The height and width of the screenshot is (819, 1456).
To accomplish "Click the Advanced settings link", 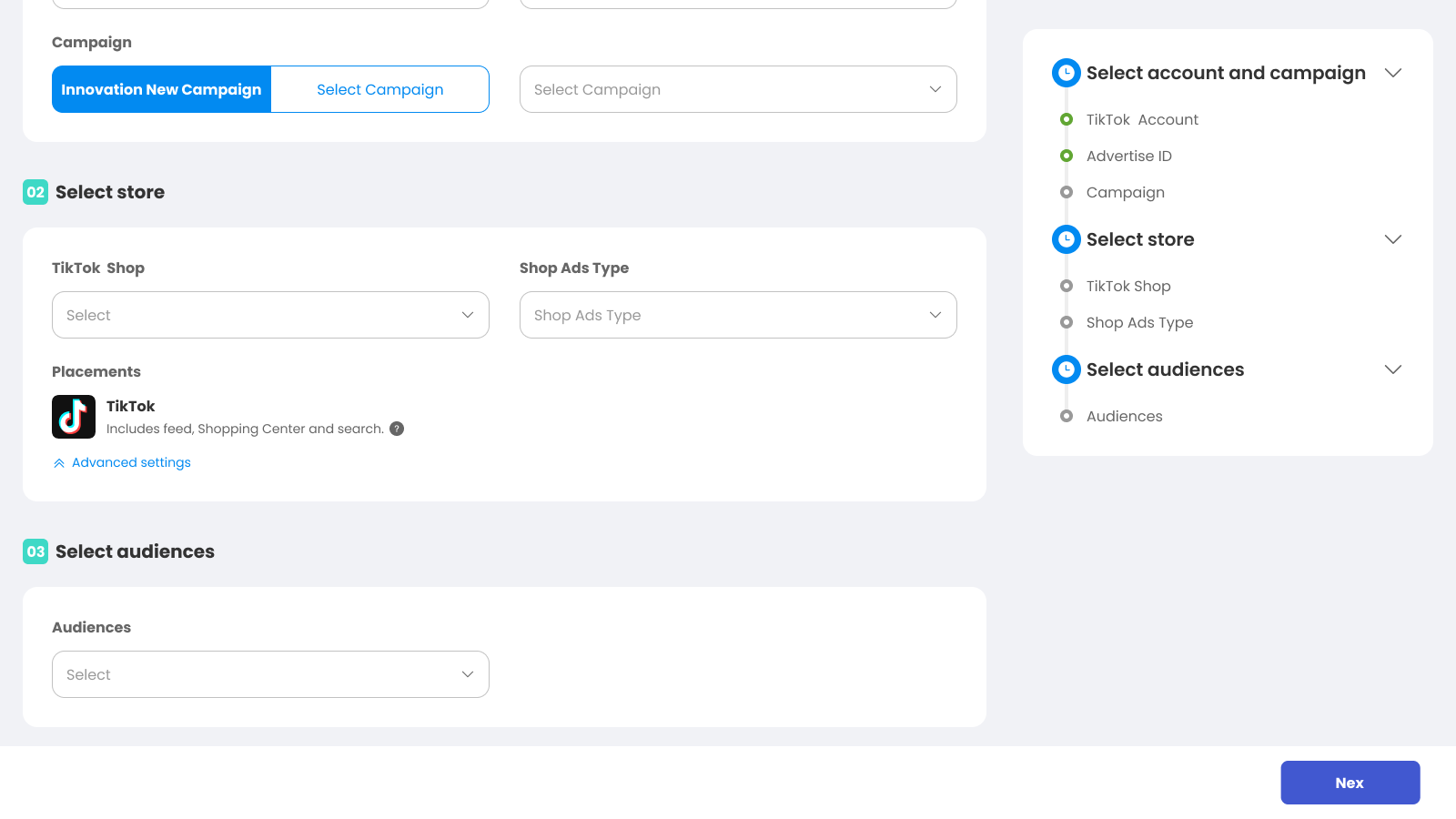I will click(x=132, y=462).
